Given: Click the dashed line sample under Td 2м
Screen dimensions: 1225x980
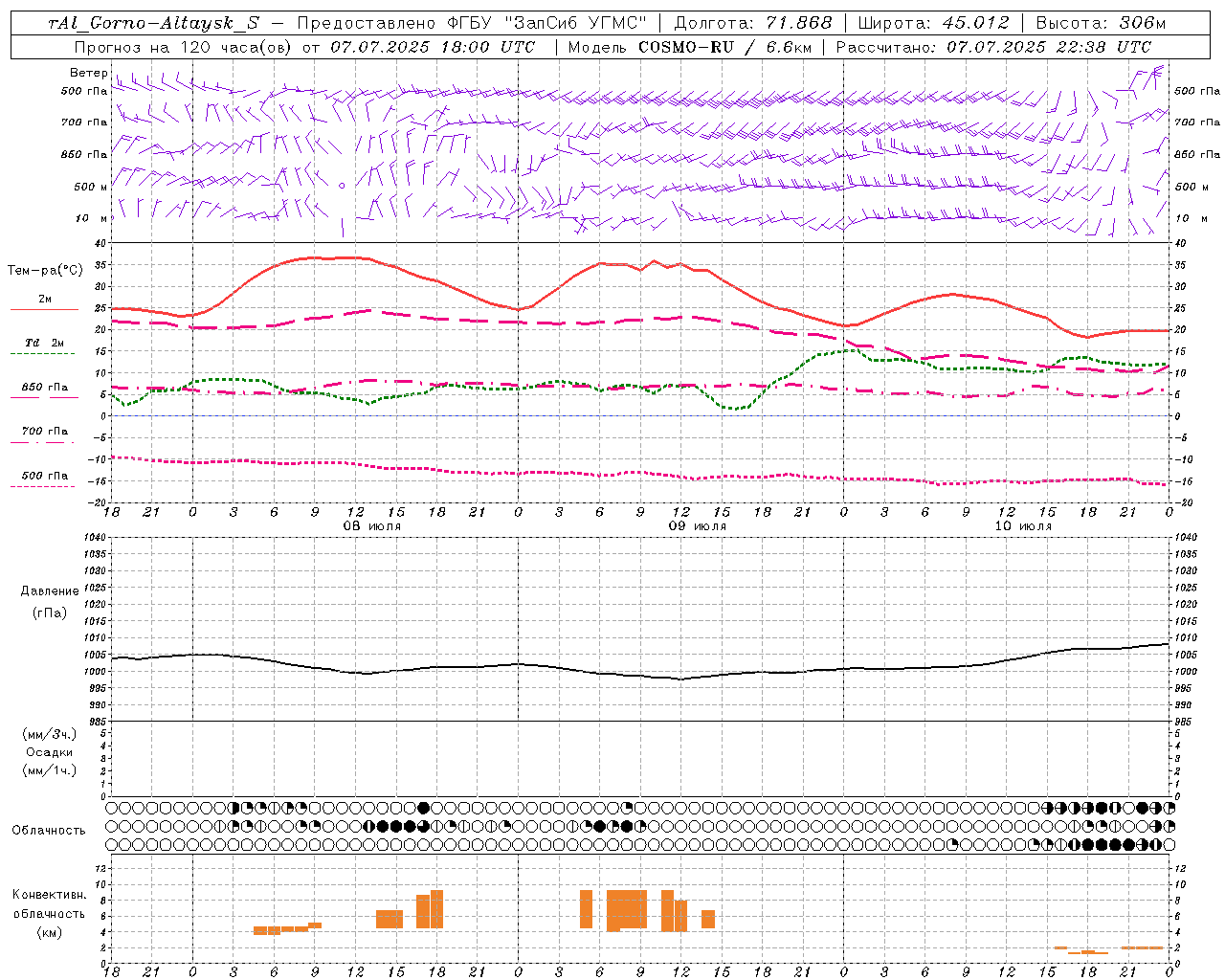Looking at the screenshot, I should point(42,354).
